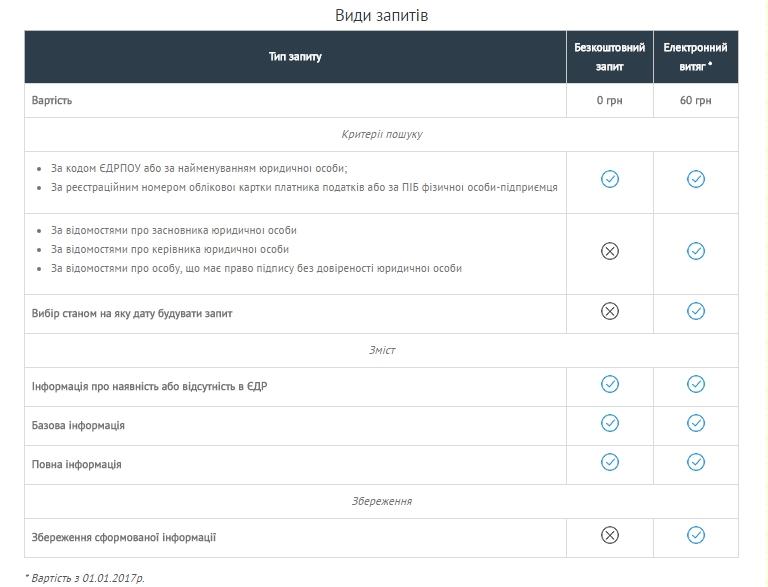Click the Безкоштовний запит column header
The width and height of the screenshot is (768, 587).
[609, 57]
